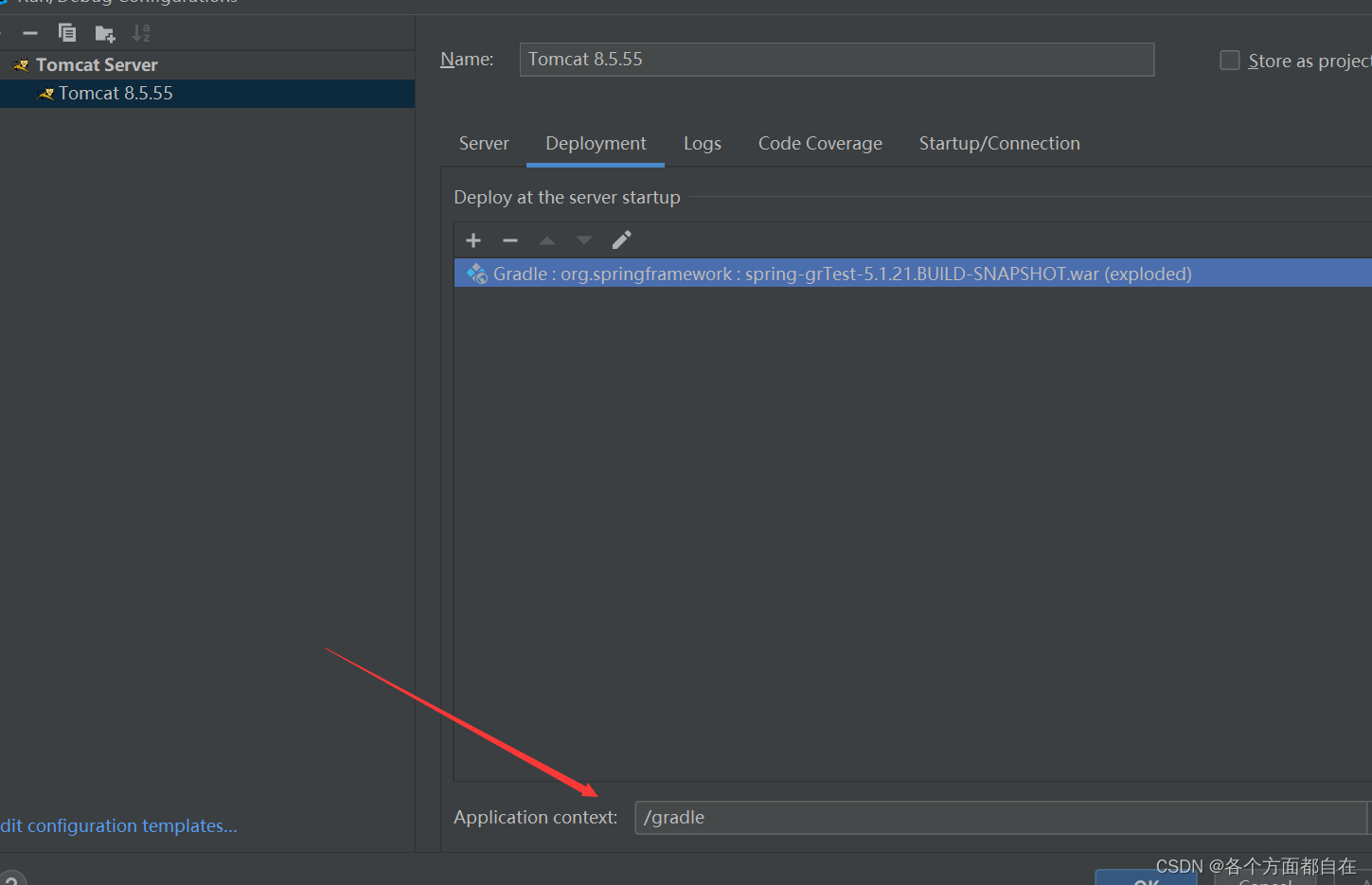Click the Application context field with /gradle
This screenshot has width=1372, height=885.
point(1001,818)
